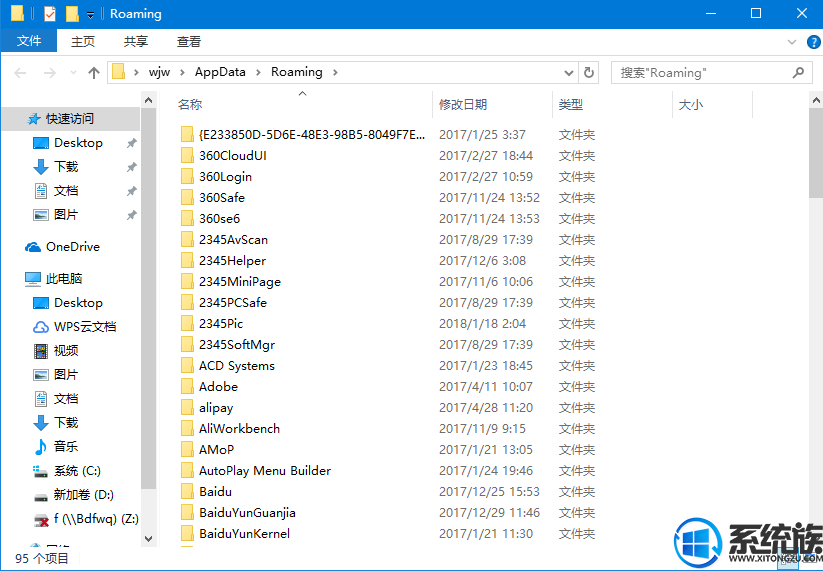Screen dimensions: 823x571
Task: Select the 360Login folder
Action: coord(225,177)
